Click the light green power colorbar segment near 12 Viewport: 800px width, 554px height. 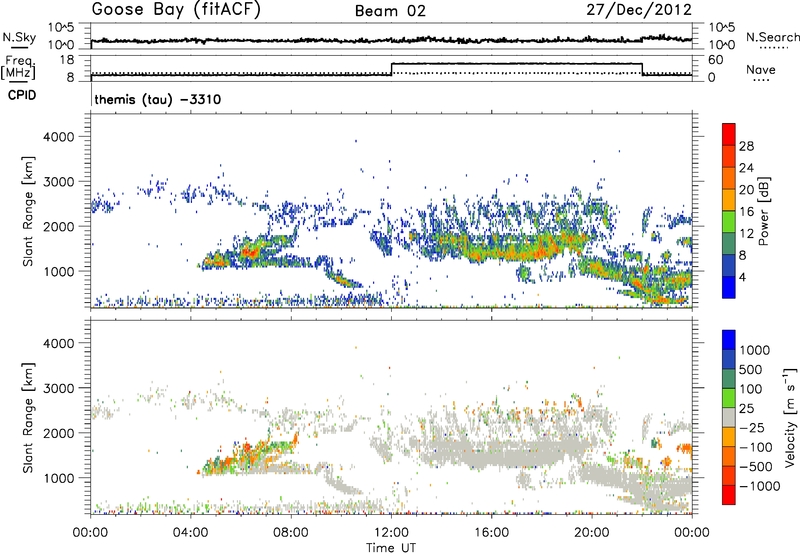pos(729,222)
